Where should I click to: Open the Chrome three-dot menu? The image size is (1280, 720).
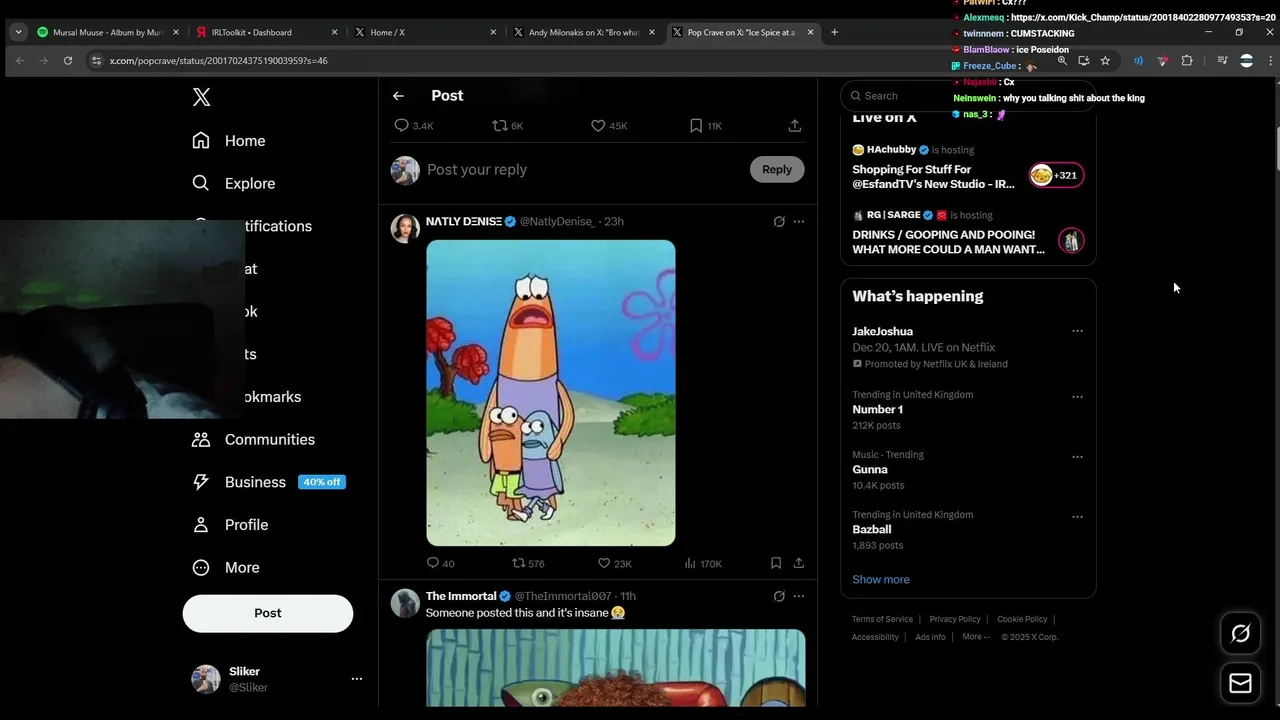1270,61
